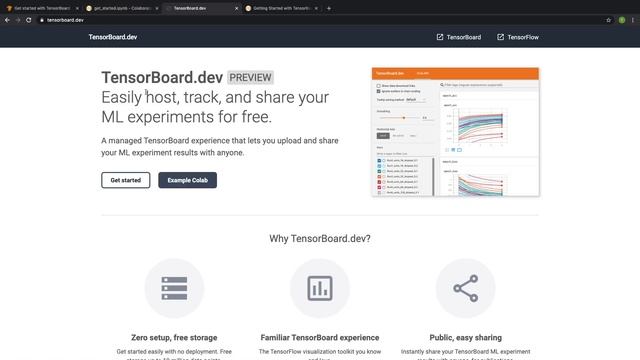The height and width of the screenshot is (360, 640).
Task: Go back with the browser back arrow
Action: [7, 20]
